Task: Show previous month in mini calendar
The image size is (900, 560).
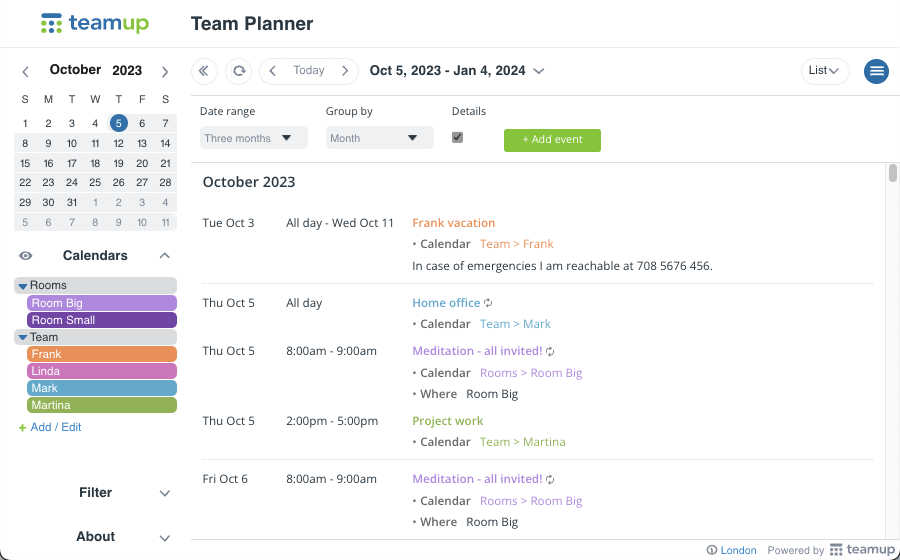Action: (x=25, y=72)
